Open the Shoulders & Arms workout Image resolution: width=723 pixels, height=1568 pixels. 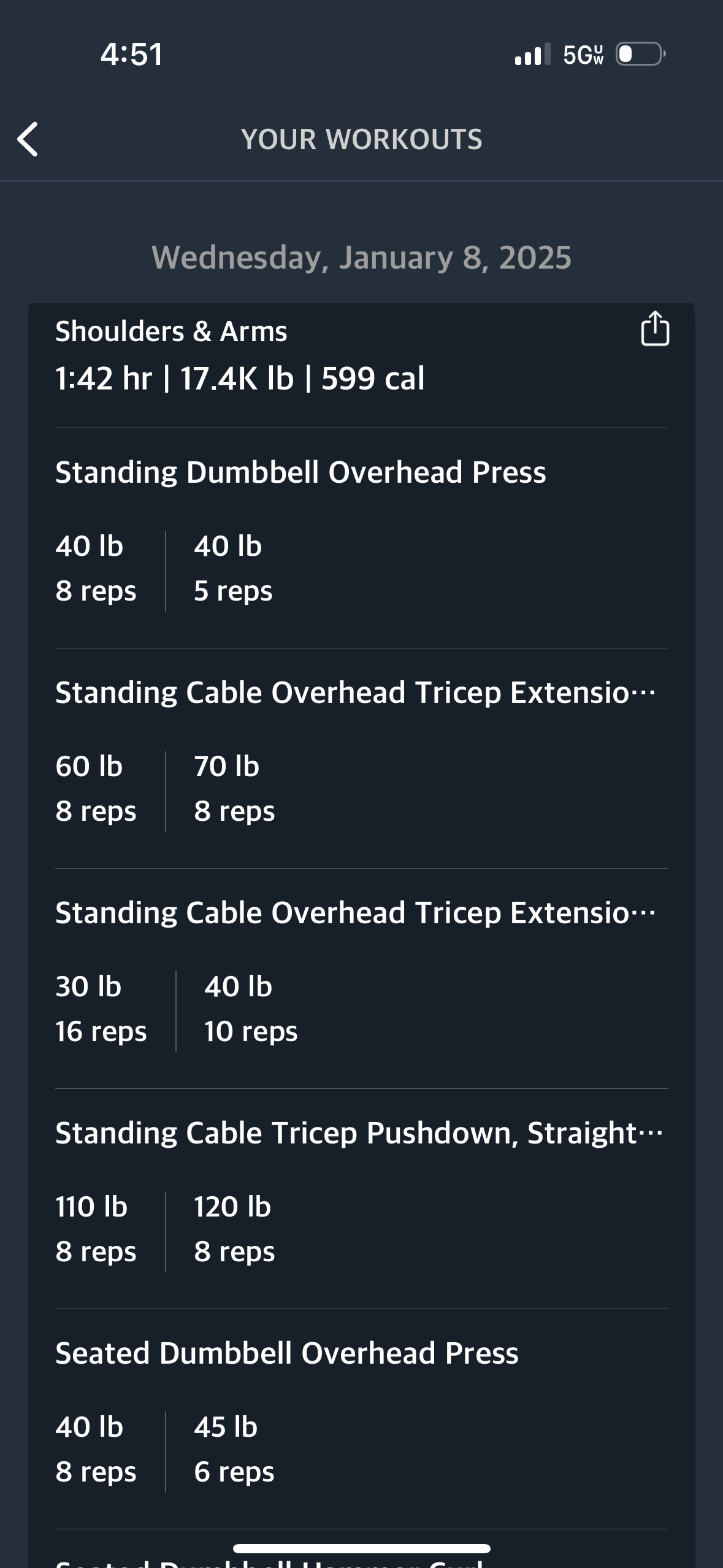click(x=171, y=332)
